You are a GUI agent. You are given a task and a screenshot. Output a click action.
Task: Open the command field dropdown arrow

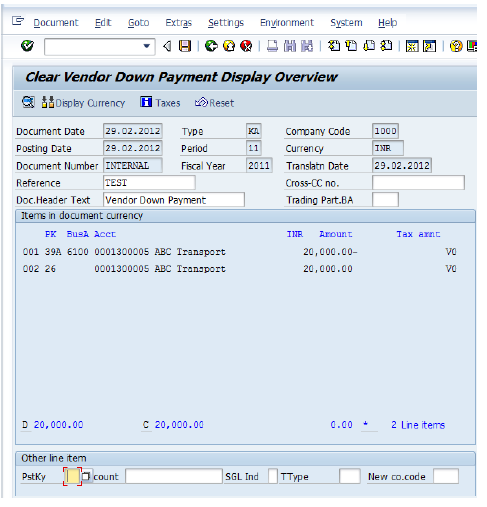coord(146,46)
